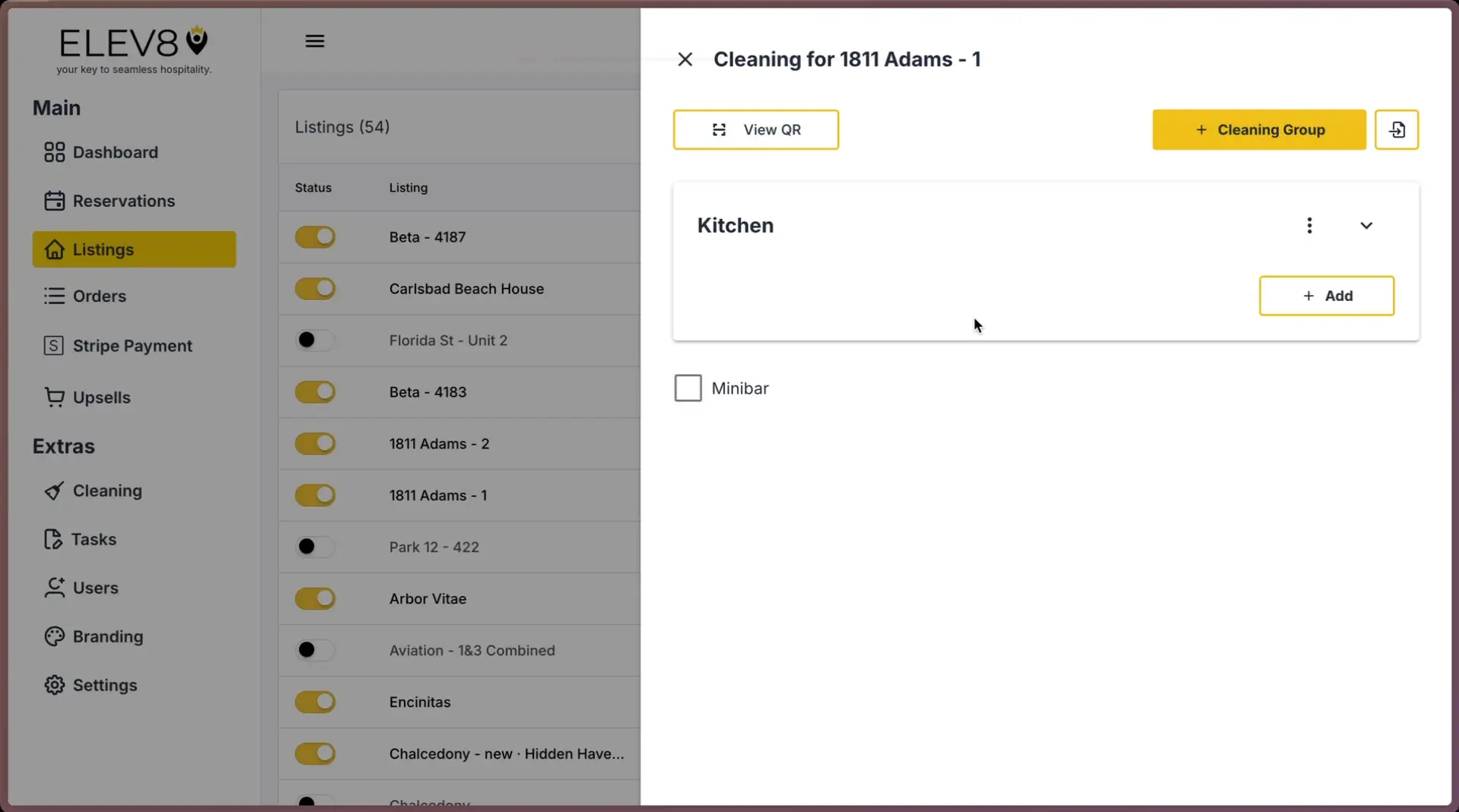Select the Reservations sidebar icon
Image resolution: width=1459 pixels, height=812 pixels.
coord(53,200)
